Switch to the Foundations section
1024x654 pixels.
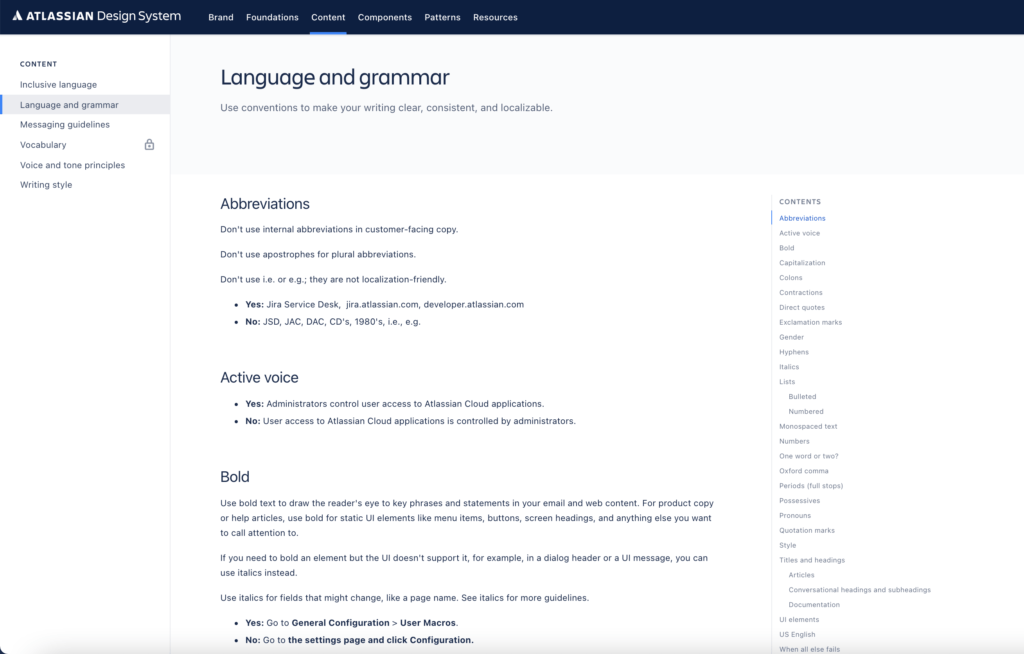coord(272,17)
